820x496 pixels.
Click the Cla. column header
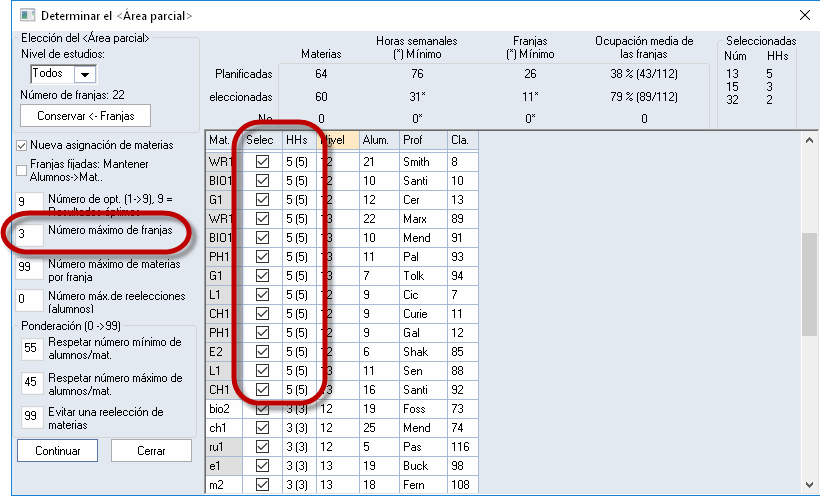[x=463, y=140]
